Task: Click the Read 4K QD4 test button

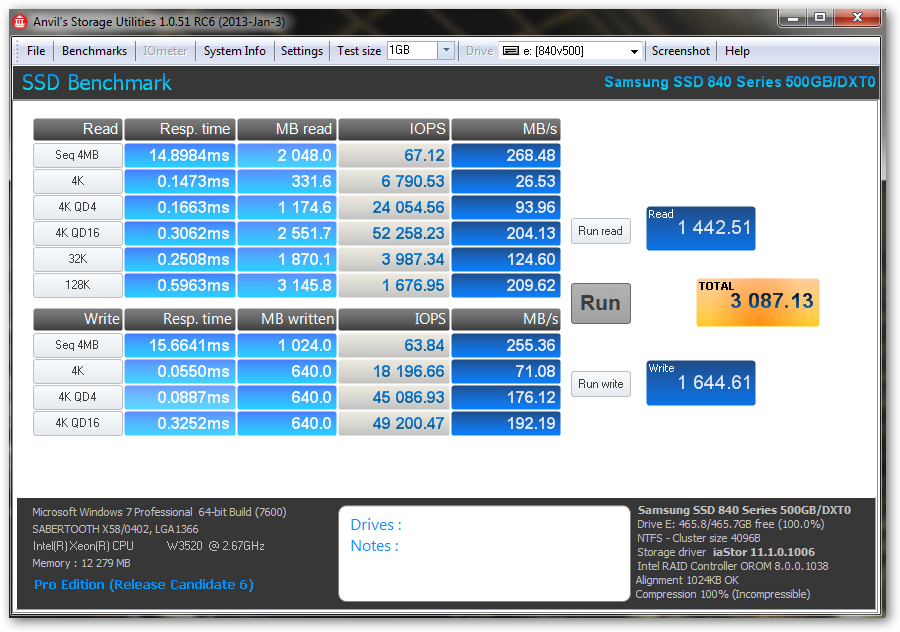Action: click(x=77, y=207)
